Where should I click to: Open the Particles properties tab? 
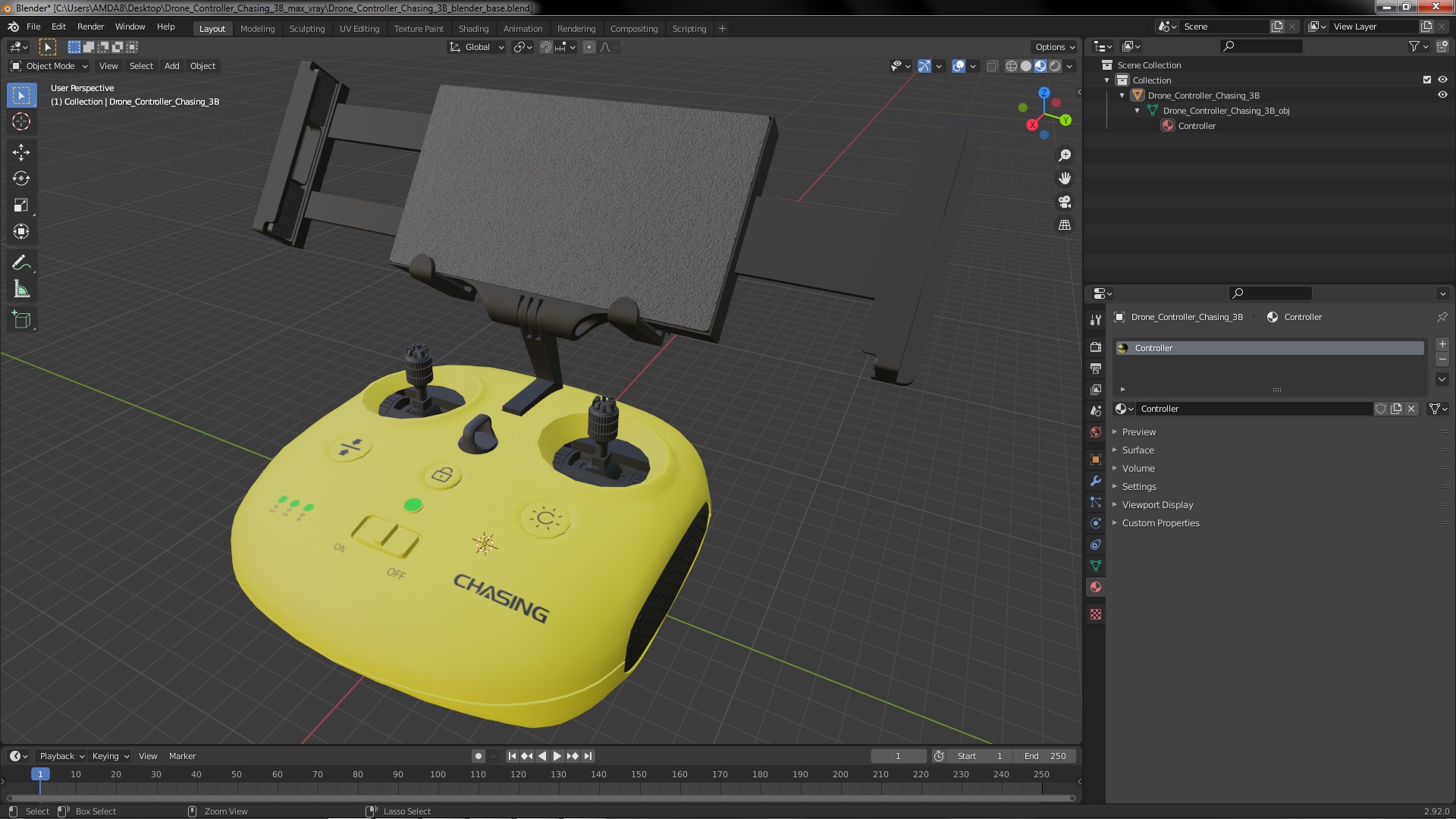tap(1095, 502)
